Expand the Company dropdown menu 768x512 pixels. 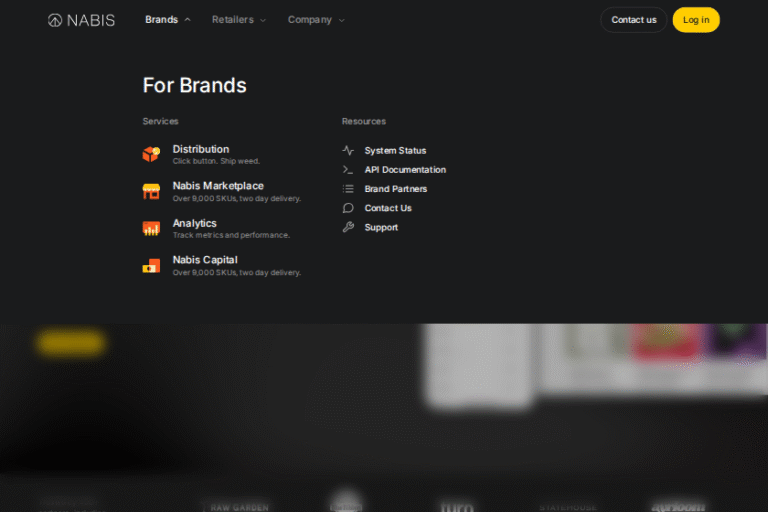point(316,20)
